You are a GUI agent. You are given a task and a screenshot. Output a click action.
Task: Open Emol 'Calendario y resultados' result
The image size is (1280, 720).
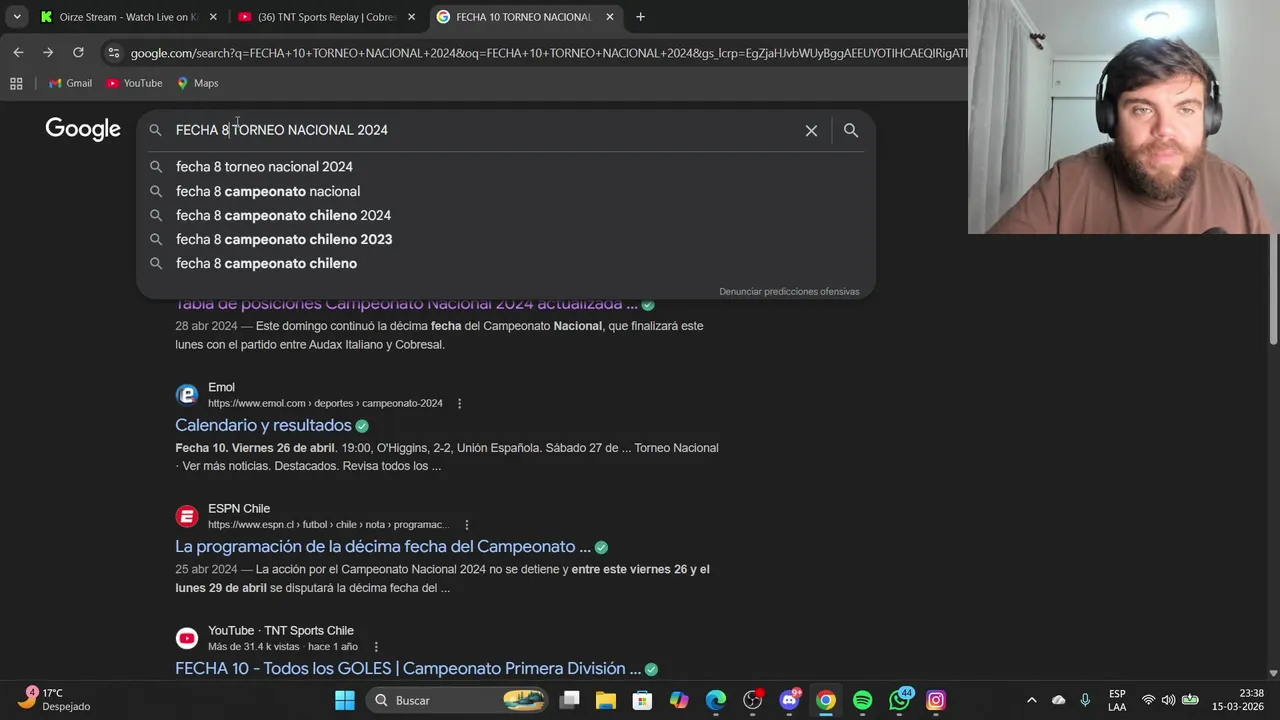pyautogui.click(x=263, y=425)
